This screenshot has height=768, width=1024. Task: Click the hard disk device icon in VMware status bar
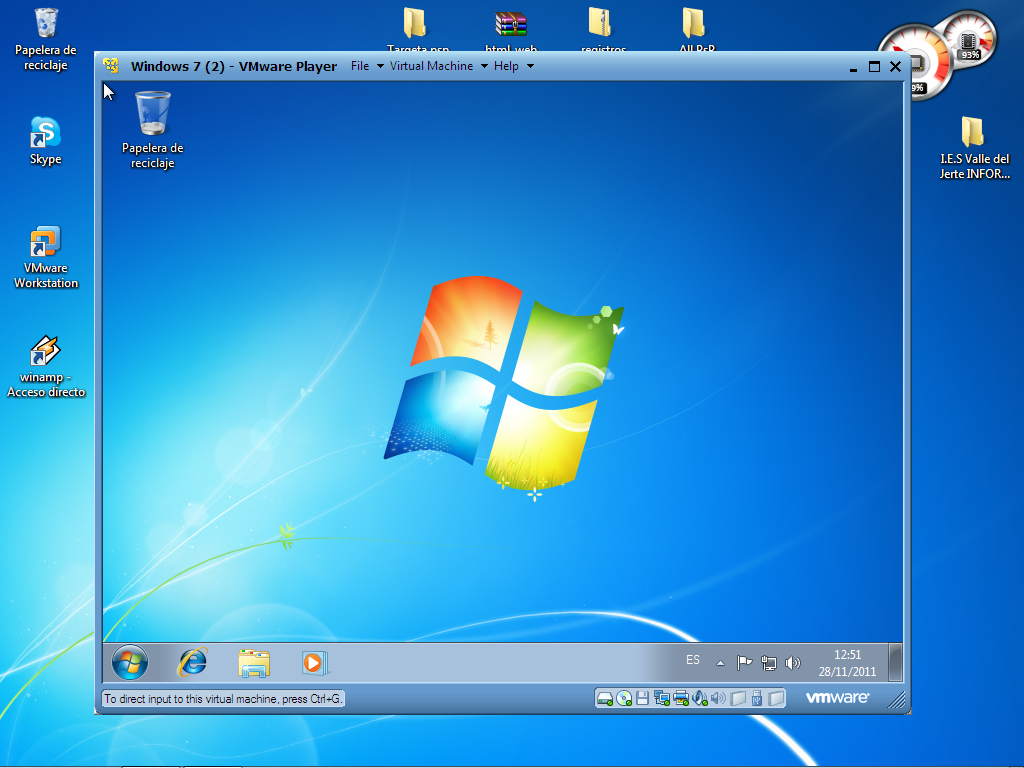coord(605,698)
